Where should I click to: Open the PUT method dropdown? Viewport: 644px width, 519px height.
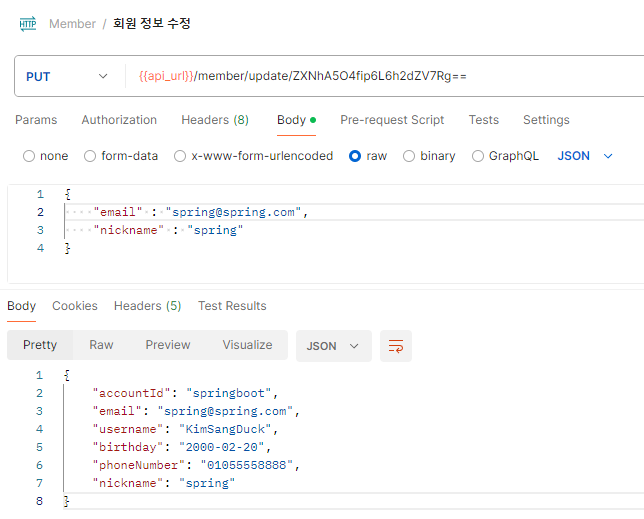point(67,76)
